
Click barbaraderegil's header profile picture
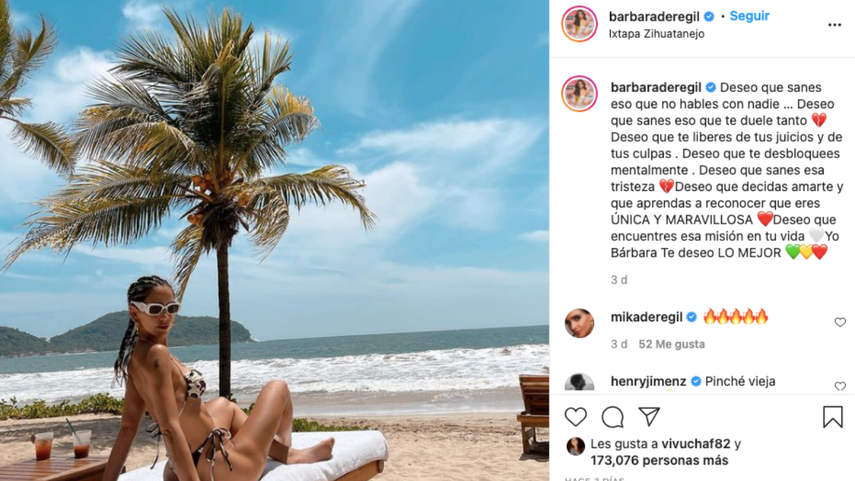click(579, 24)
